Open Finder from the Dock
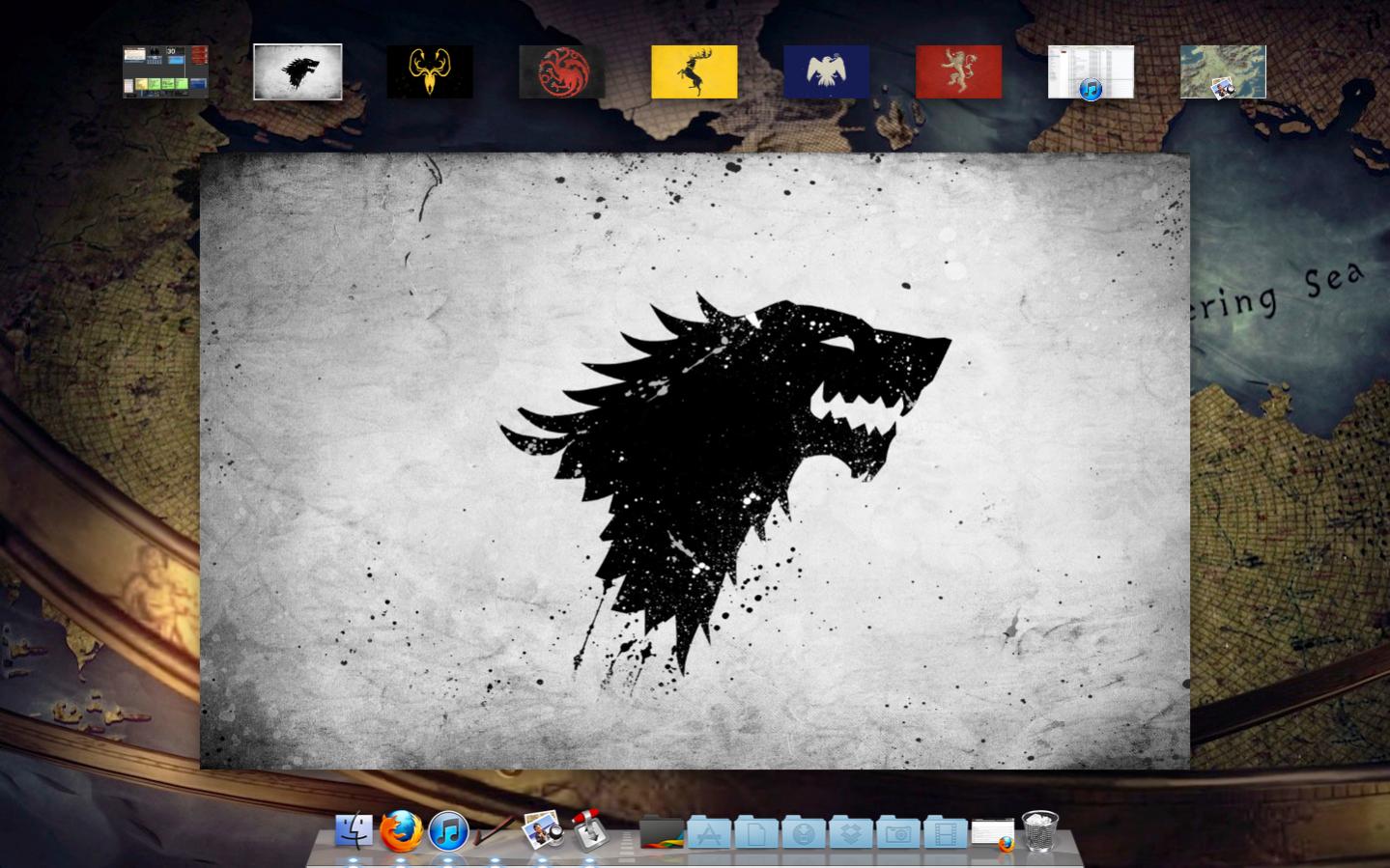1390x868 pixels. click(354, 830)
